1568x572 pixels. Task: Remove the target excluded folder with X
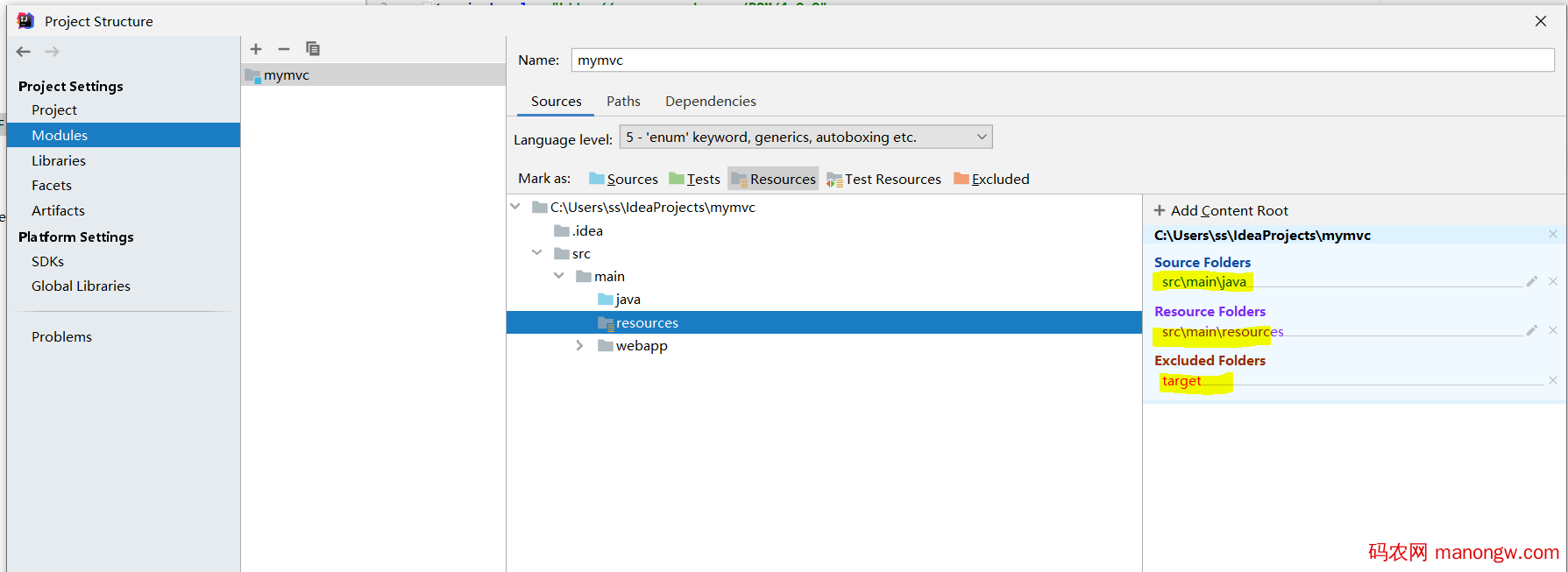pos(1553,380)
